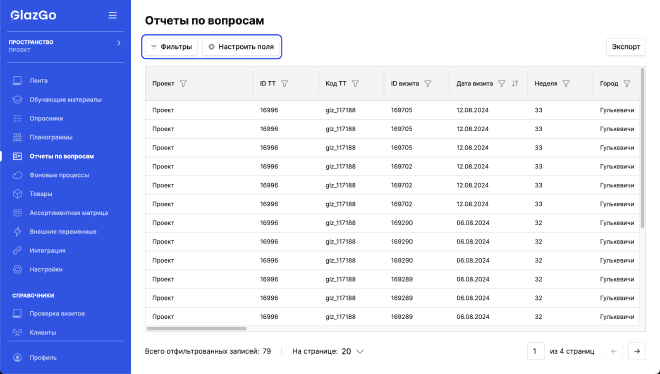Open Лента feed icon in sidebar
This screenshot has height=374, width=660.
click(x=17, y=80)
